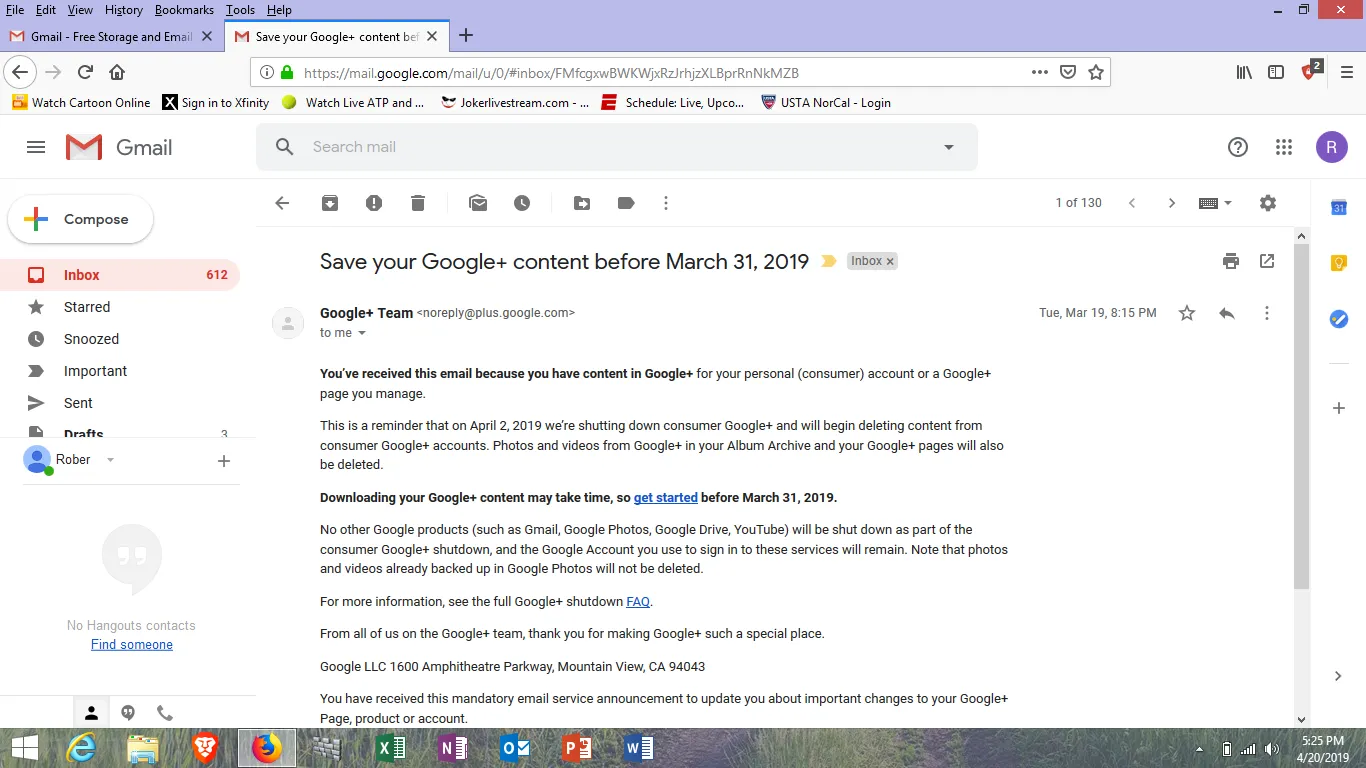Open Google Calendar side panel

[1339, 208]
